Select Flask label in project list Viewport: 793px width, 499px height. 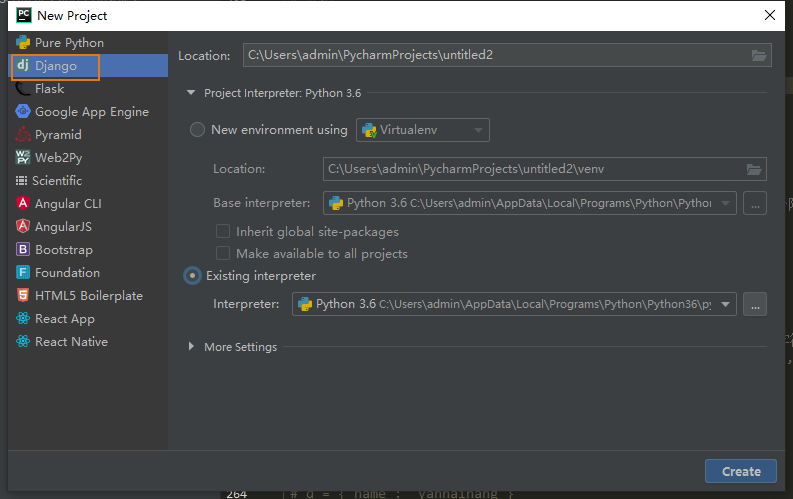click(50, 88)
